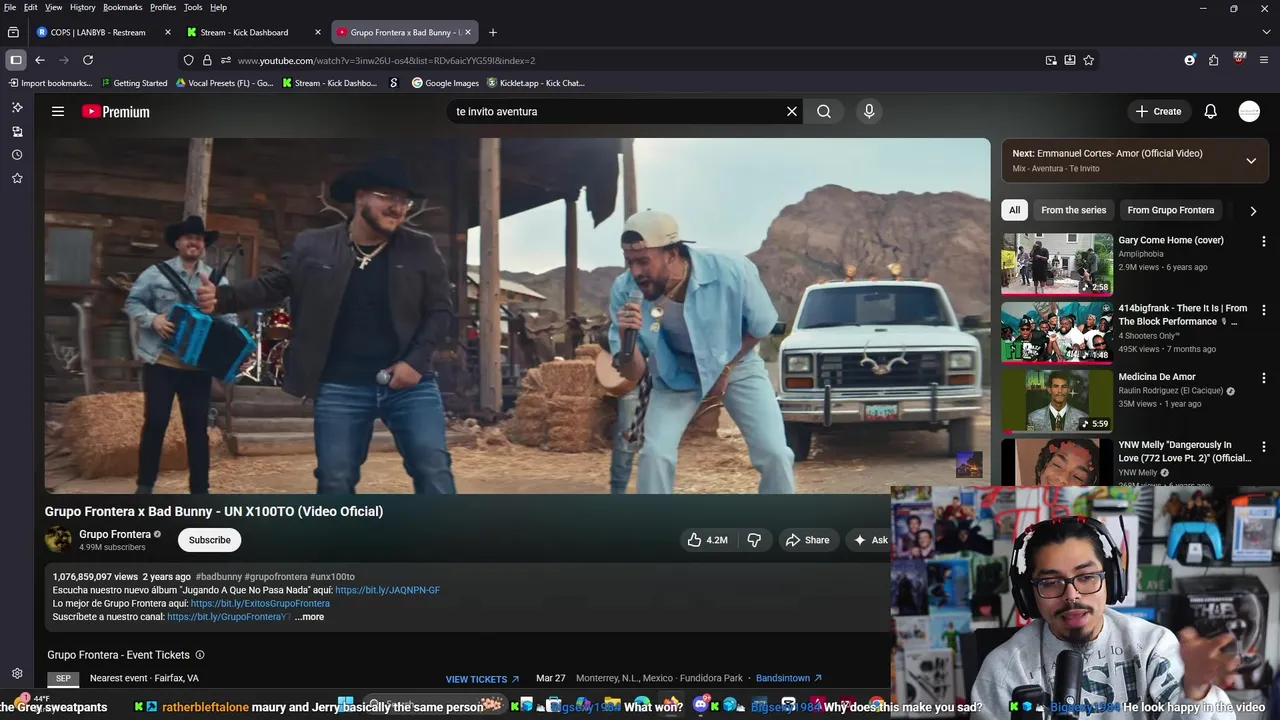Image resolution: width=1280 pixels, height=720 pixels.
Task: Open sidebar history clock icon
Action: (x=17, y=155)
